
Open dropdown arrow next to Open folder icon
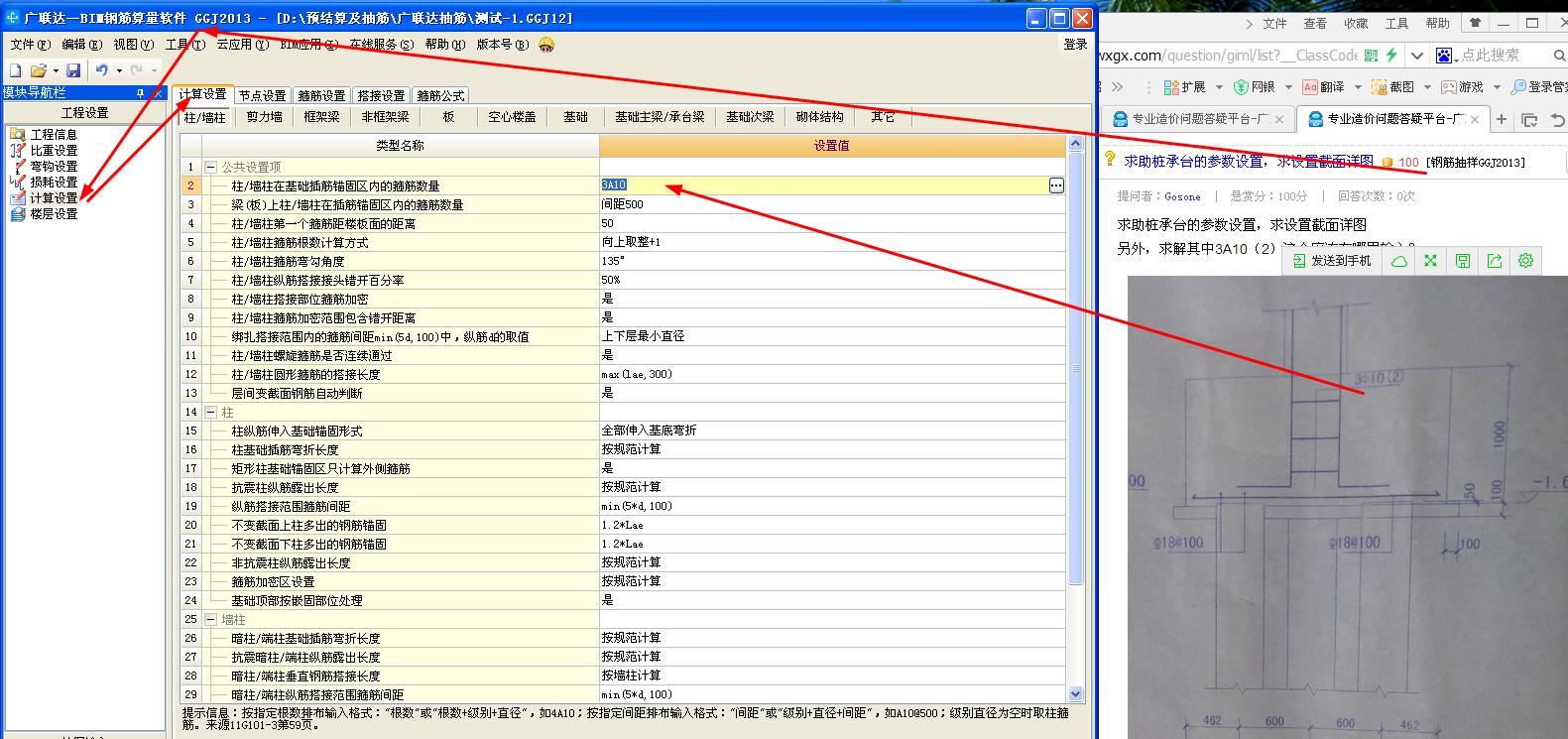(55, 70)
